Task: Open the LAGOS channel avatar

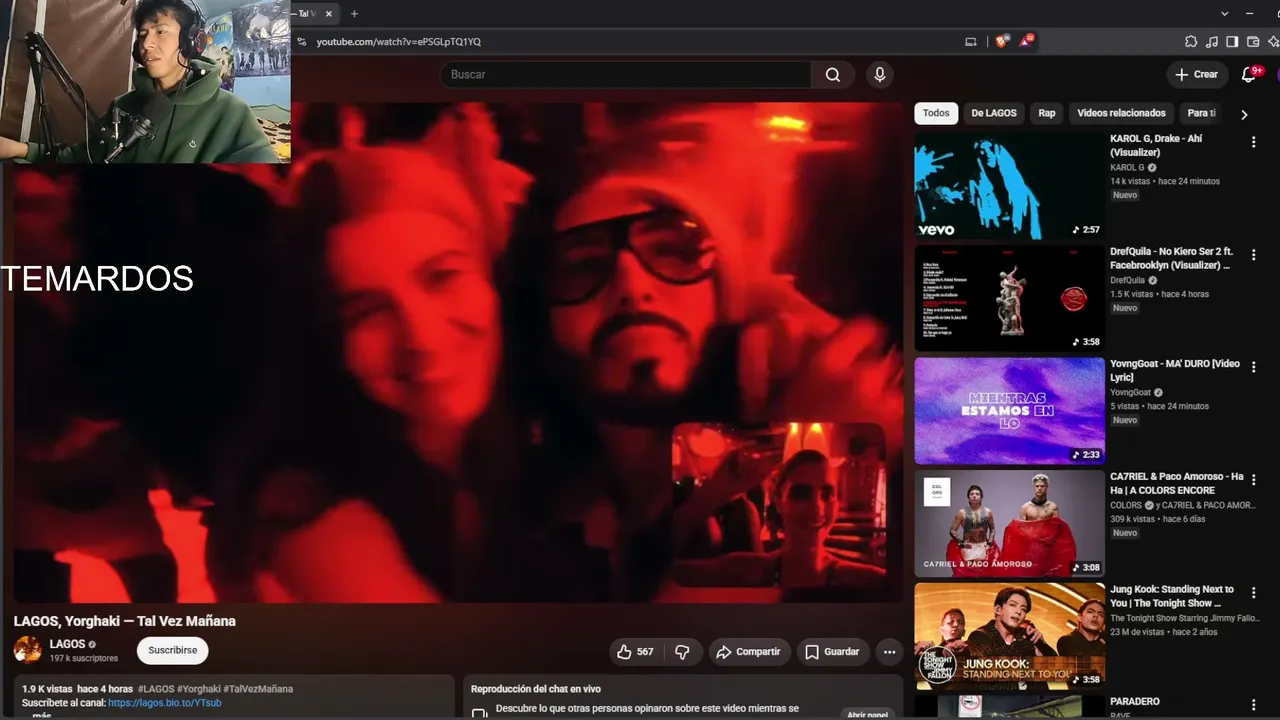Action: tap(28, 650)
